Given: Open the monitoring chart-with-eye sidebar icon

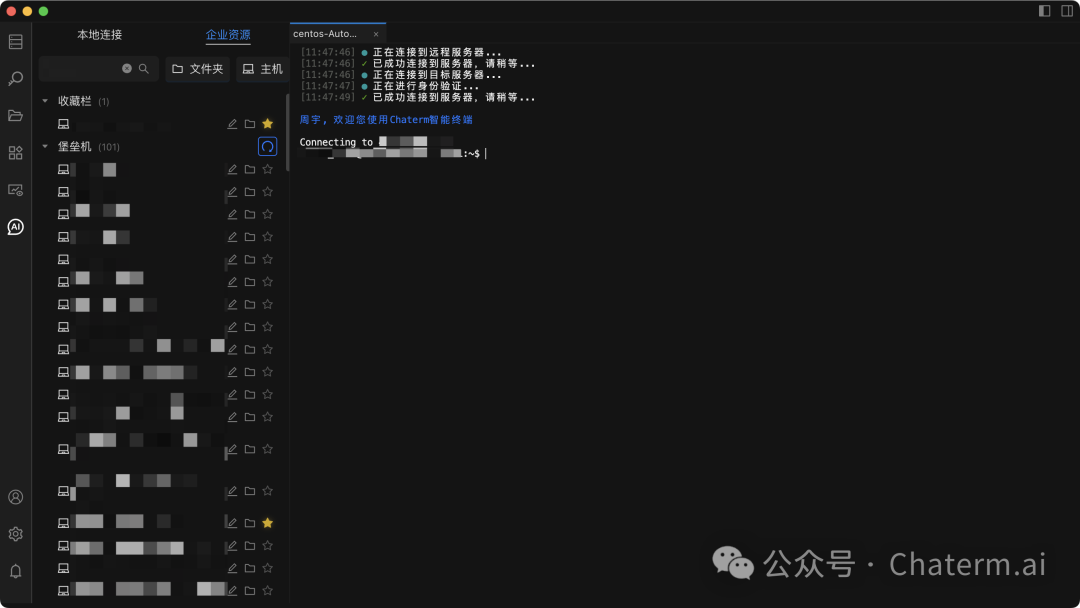Looking at the screenshot, I should click(x=15, y=190).
